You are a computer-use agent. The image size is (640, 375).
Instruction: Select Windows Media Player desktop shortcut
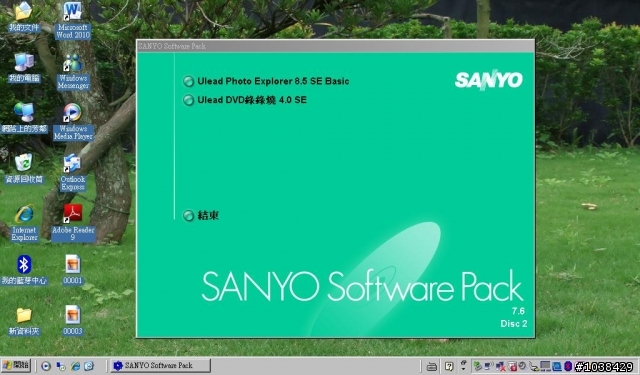pos(73,122)
